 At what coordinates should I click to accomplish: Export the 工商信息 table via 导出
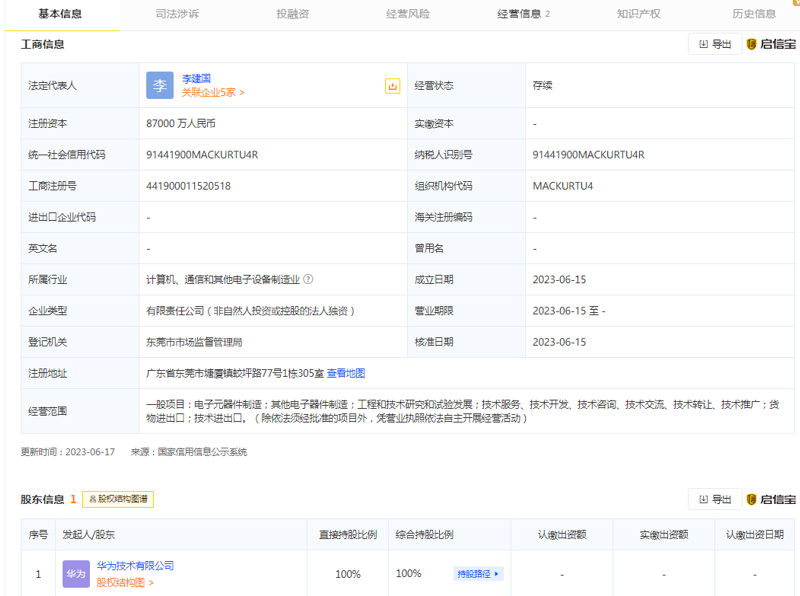[715, 44]
